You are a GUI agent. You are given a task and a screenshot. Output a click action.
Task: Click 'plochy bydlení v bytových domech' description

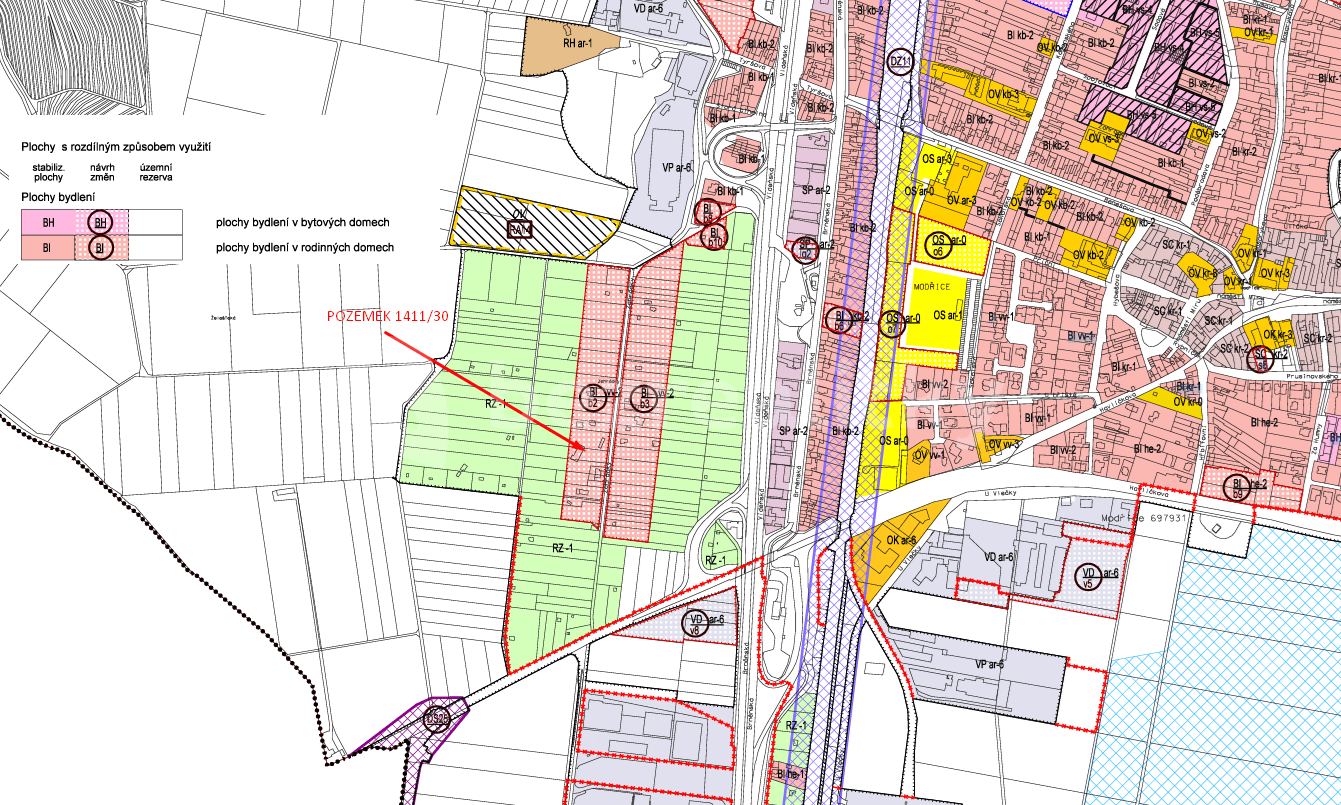click(x=301, y=222)
